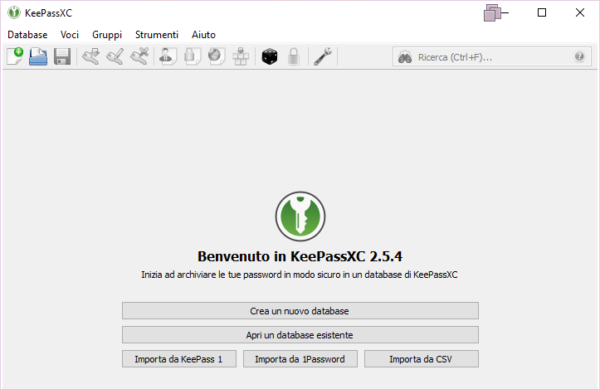Open the Gruppi menu

[x=107, y=35]
